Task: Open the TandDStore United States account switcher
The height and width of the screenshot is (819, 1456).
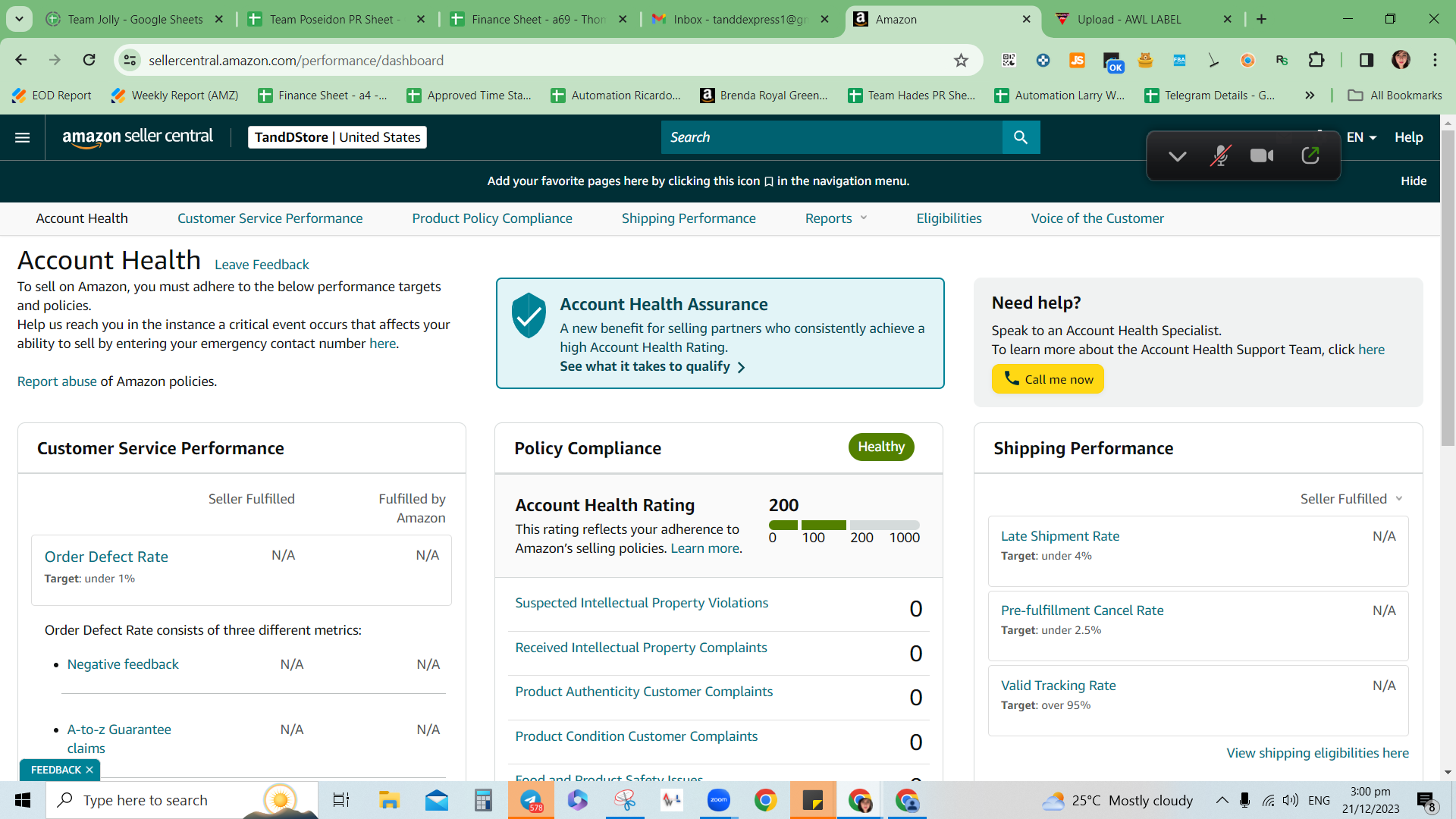Action: [x=337, y=137]
